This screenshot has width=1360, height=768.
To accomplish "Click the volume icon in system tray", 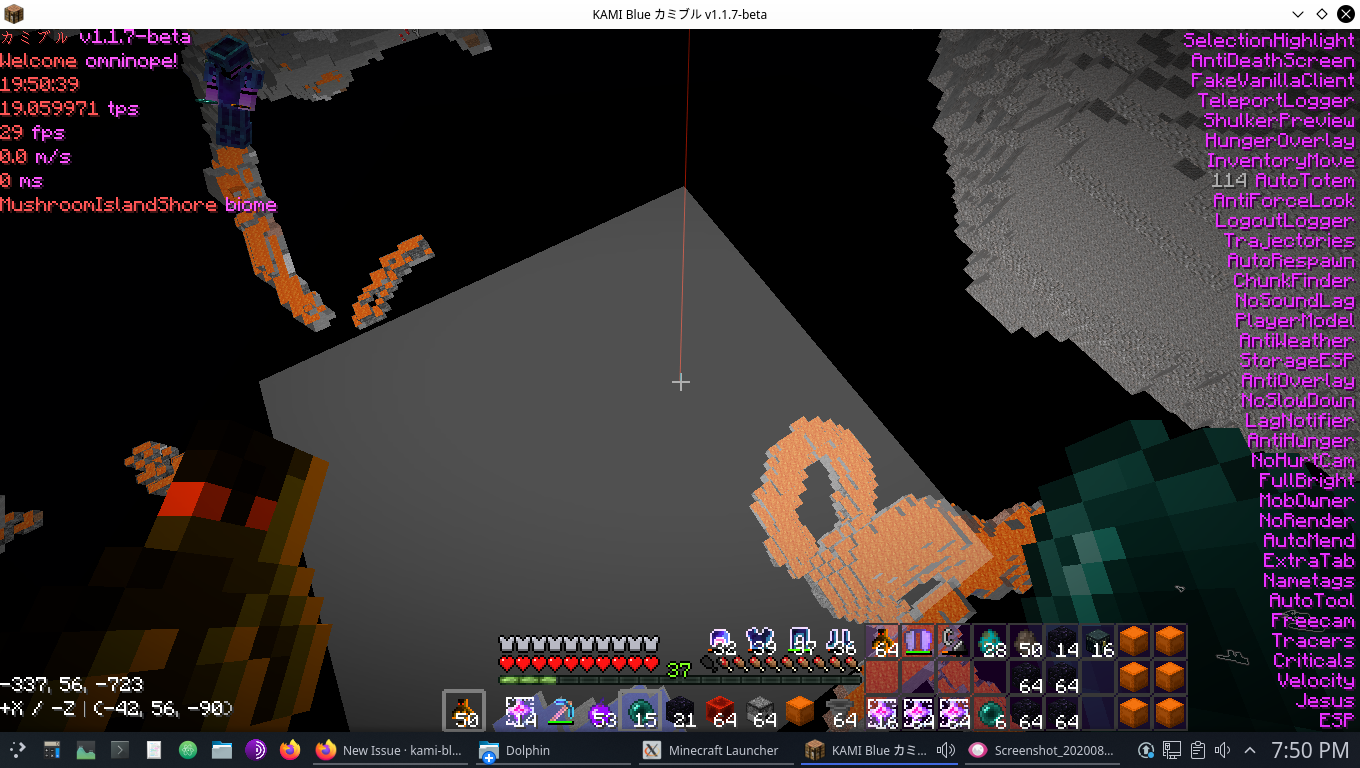I will (1221, 750).
